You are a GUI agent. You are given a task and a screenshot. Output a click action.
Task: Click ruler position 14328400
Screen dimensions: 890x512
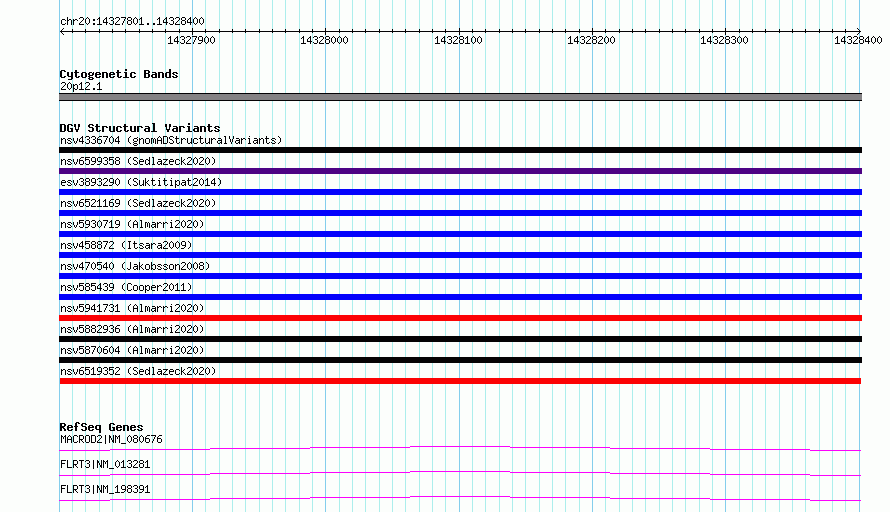tap(858, 40)
